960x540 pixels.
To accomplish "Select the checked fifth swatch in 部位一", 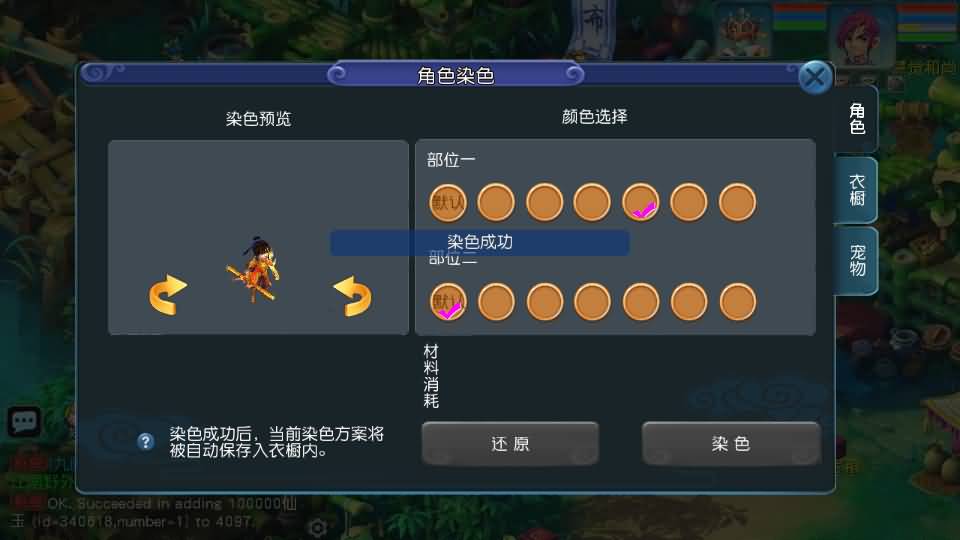I will click(x=641, y=202).
